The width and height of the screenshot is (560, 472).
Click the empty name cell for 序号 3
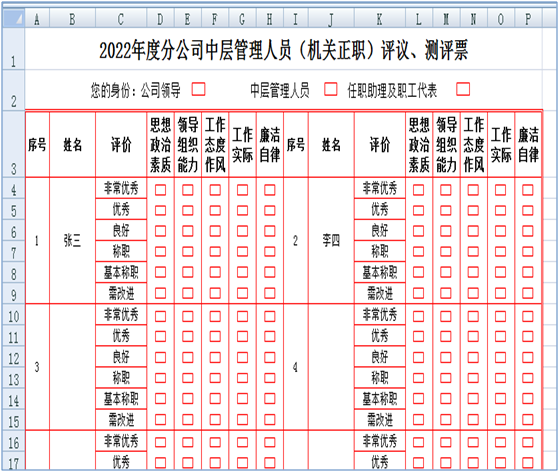pyautogui.click(x=72, y=367)
